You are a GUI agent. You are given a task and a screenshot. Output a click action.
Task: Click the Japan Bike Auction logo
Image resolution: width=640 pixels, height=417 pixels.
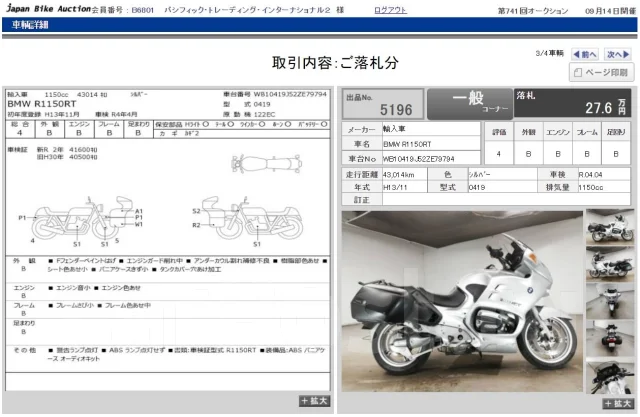click(48, 9)
